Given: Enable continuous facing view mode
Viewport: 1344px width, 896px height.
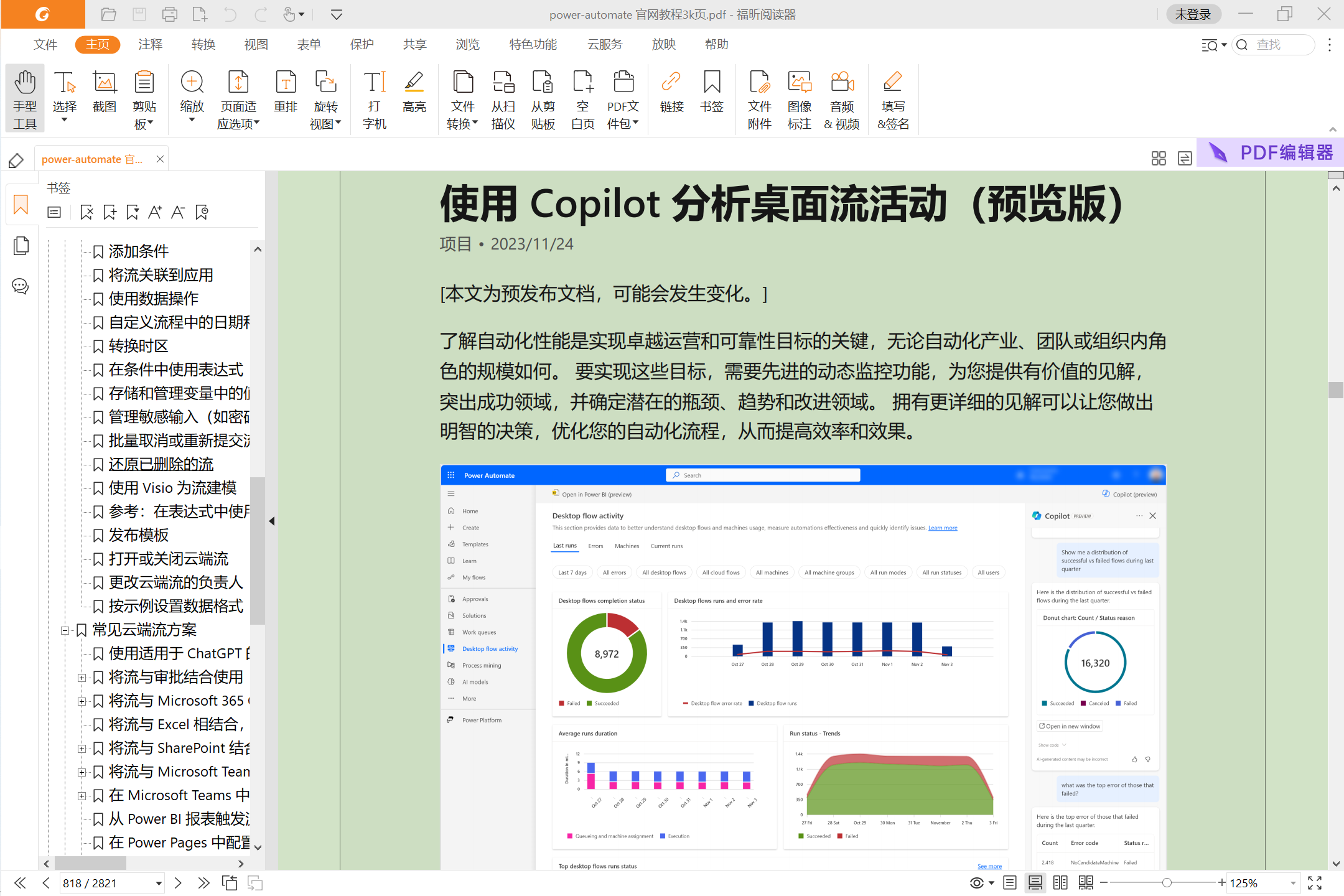Looking at the screenshot, I should pyautogui.click(x=1086, y=883).
